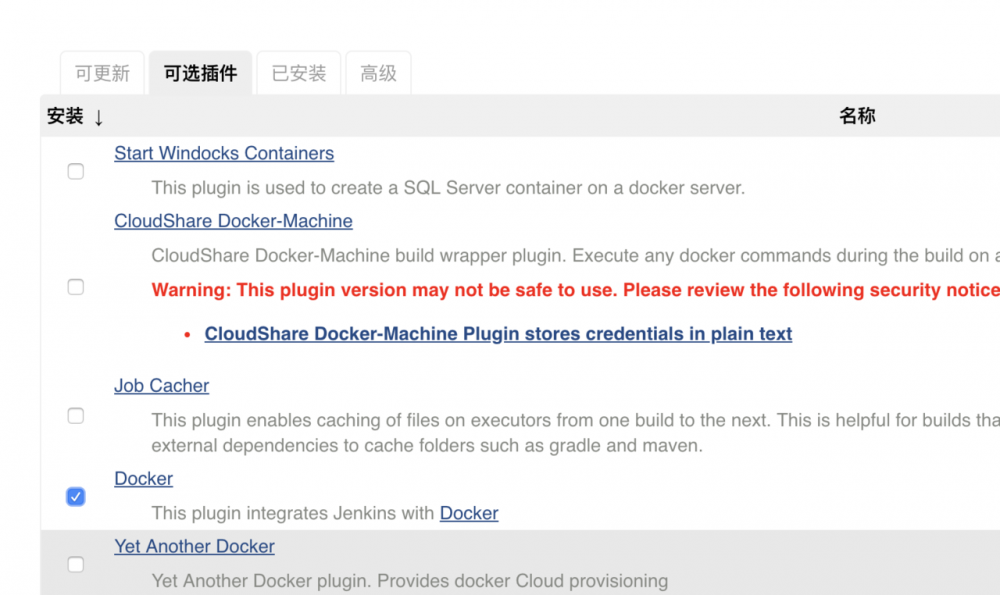The height and width of the screenshot is (595, 1000).
Task: Open the Docker plugin link
Action: pos(143,478)
